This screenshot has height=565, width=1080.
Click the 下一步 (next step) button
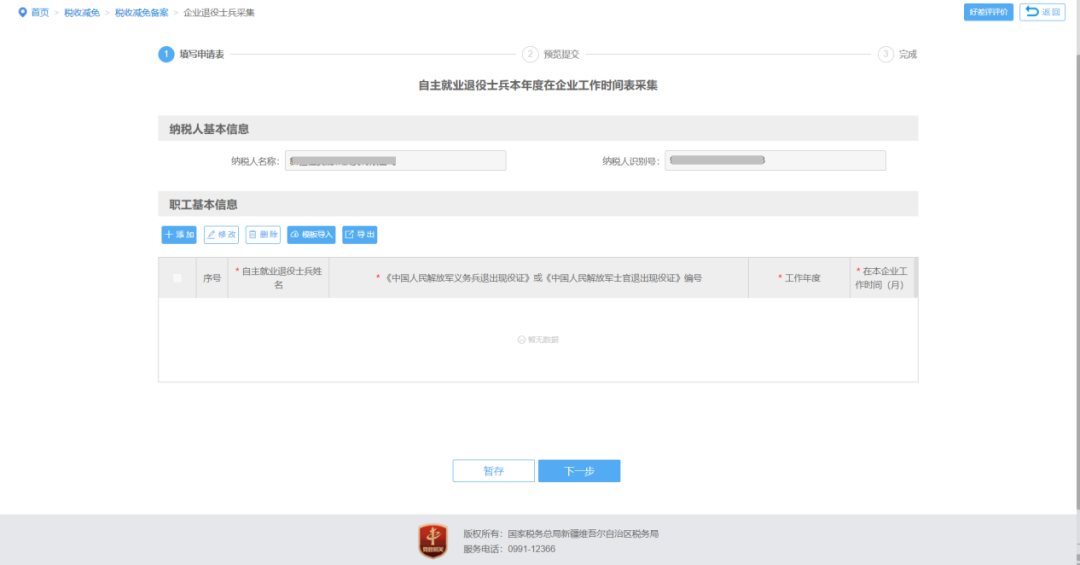pos(579,471)
